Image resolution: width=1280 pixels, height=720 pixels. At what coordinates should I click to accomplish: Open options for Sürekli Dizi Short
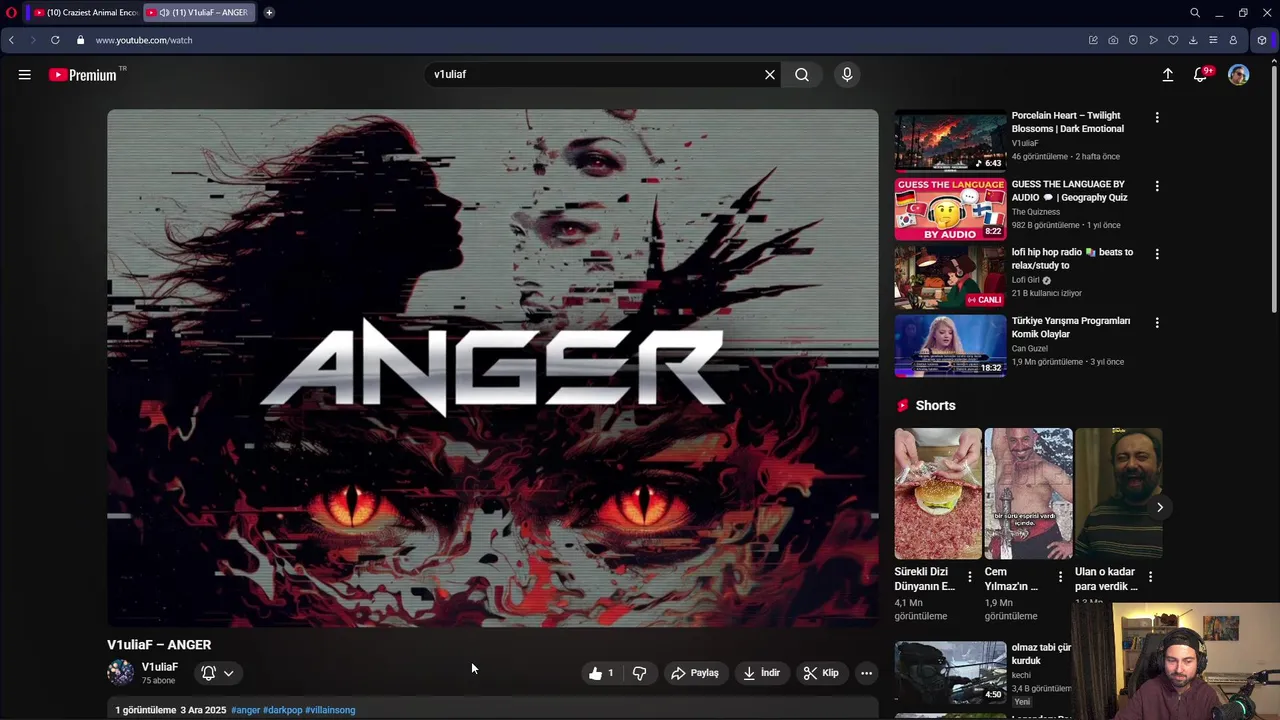[969, 577]
